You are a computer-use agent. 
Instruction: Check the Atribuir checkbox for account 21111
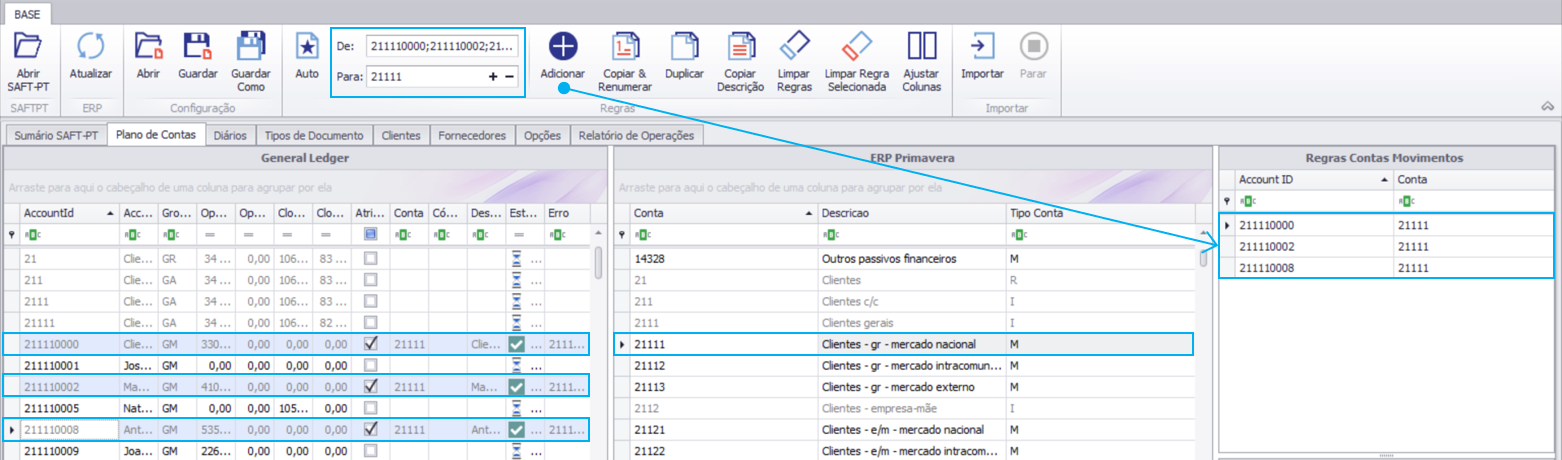click(371, 322)
